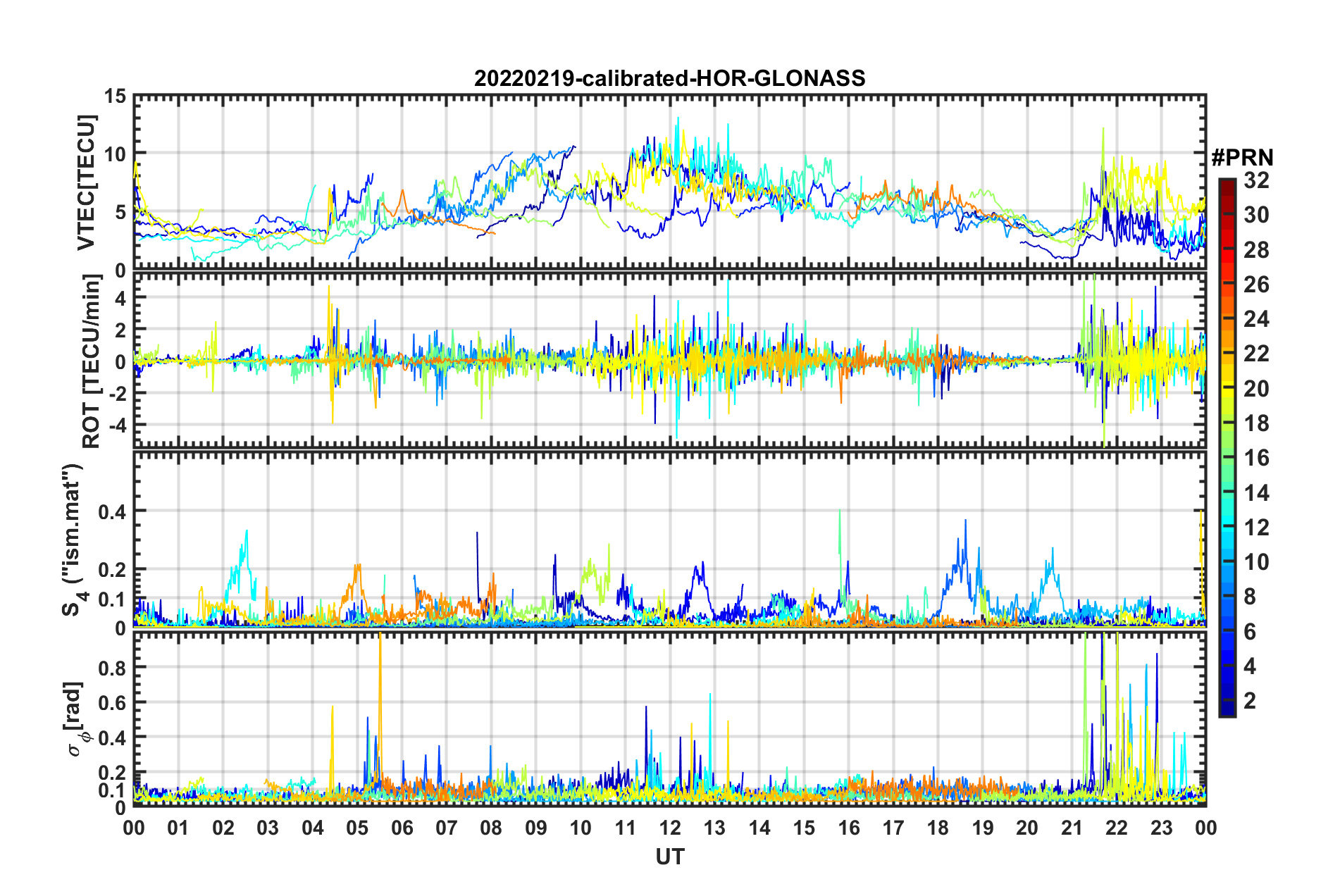Screen dimensions: 1340x896
Task: Click the PRN colorbar
Action: (1227, 447)
